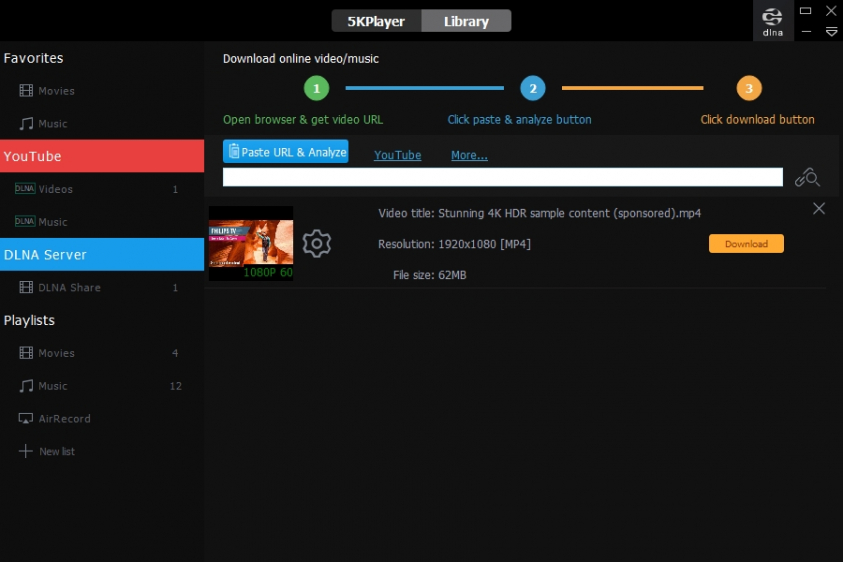
Task: Open the YouTube link
Action: tap(397, 155)
